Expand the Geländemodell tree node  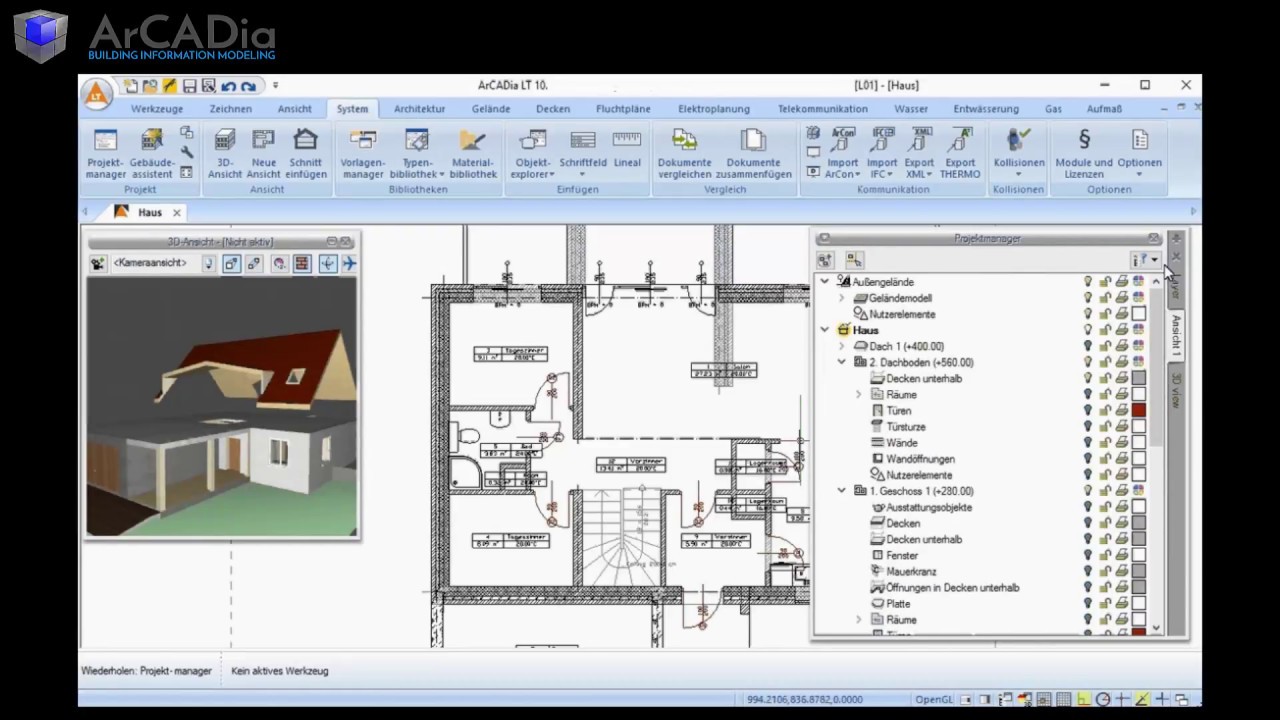(841, 298)
